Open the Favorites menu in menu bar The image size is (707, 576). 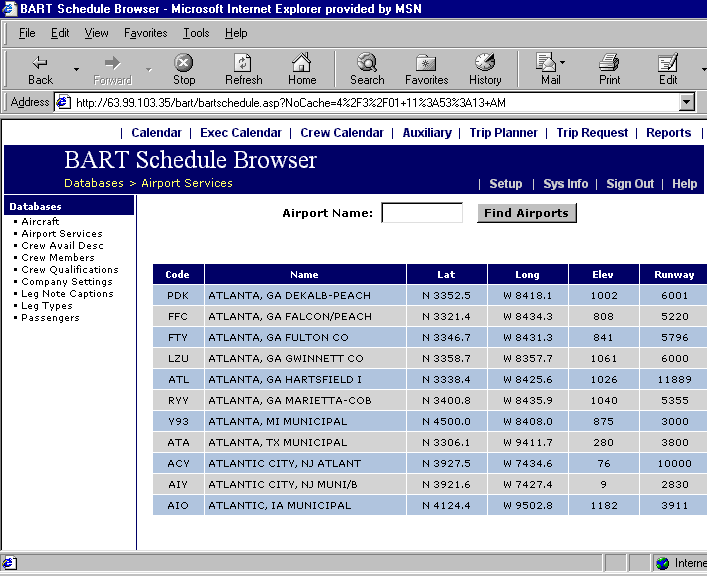click(145, 33)
